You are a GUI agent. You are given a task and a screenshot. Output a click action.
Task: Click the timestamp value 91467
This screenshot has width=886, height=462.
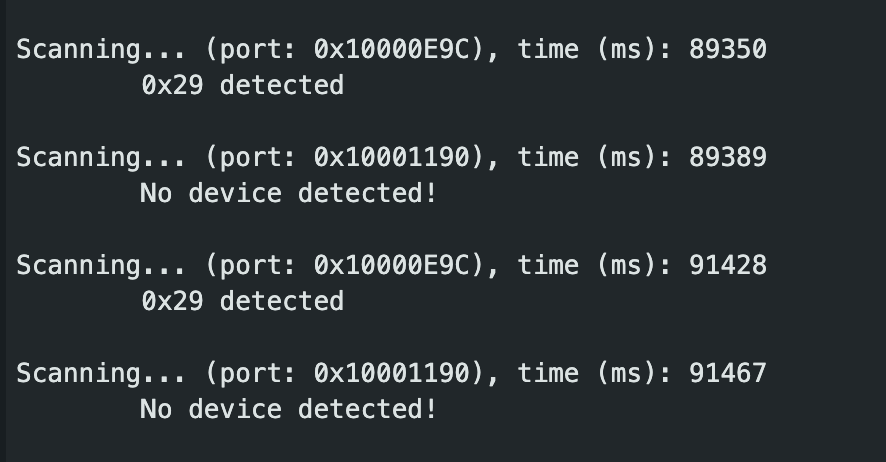click(x=728, y=373)
